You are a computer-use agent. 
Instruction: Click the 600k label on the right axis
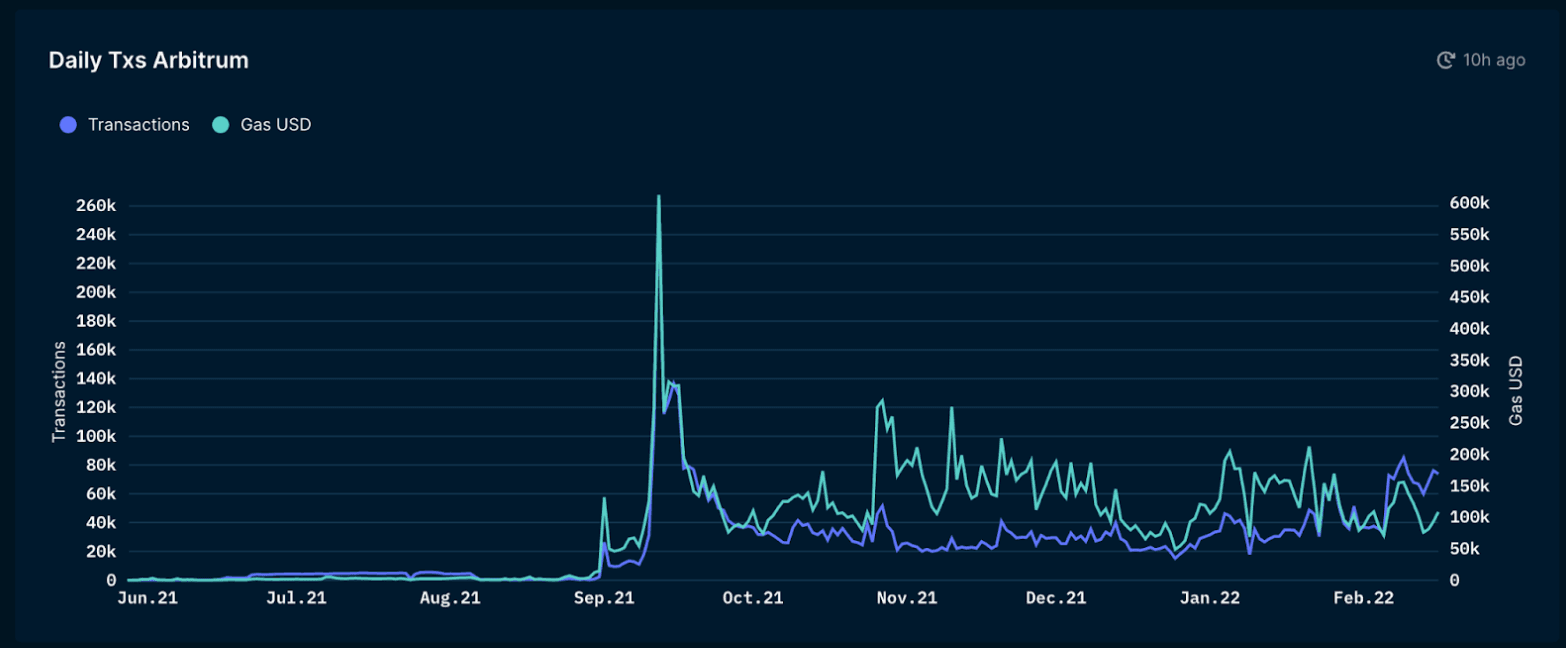(1470, 203)
